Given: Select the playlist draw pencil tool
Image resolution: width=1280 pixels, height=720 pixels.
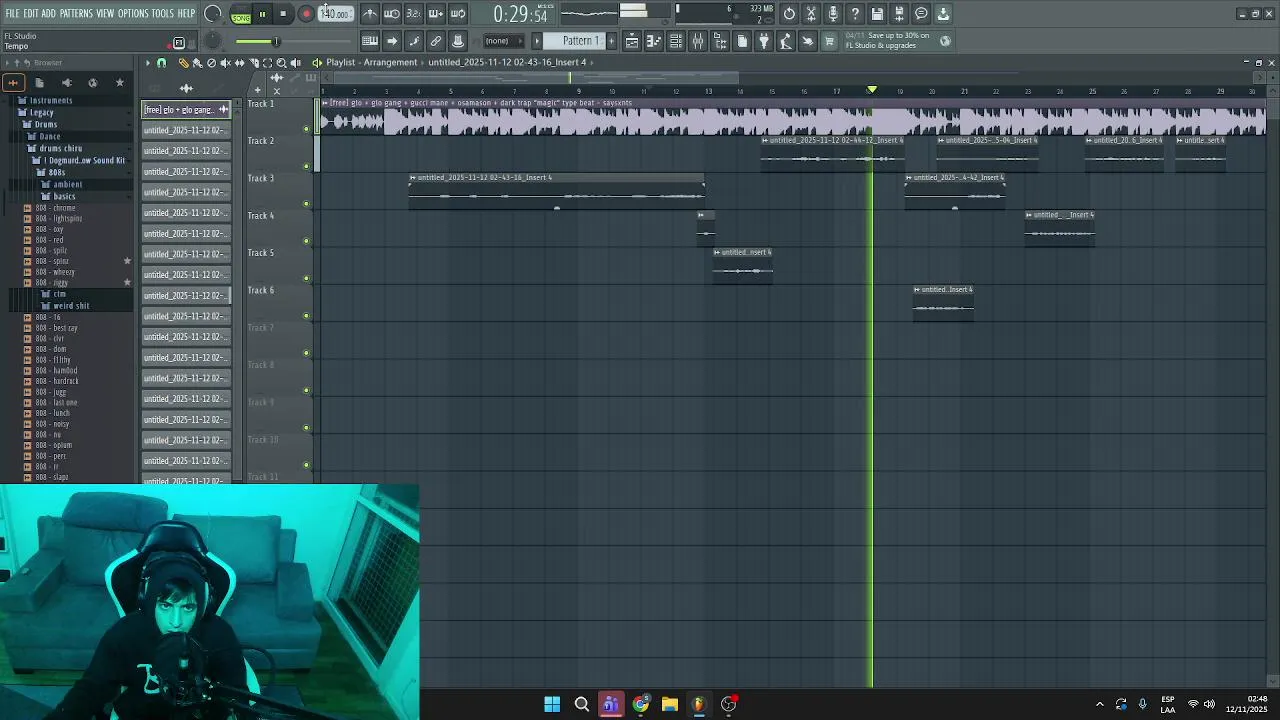Looking at the screenshot, I should 183,62.
